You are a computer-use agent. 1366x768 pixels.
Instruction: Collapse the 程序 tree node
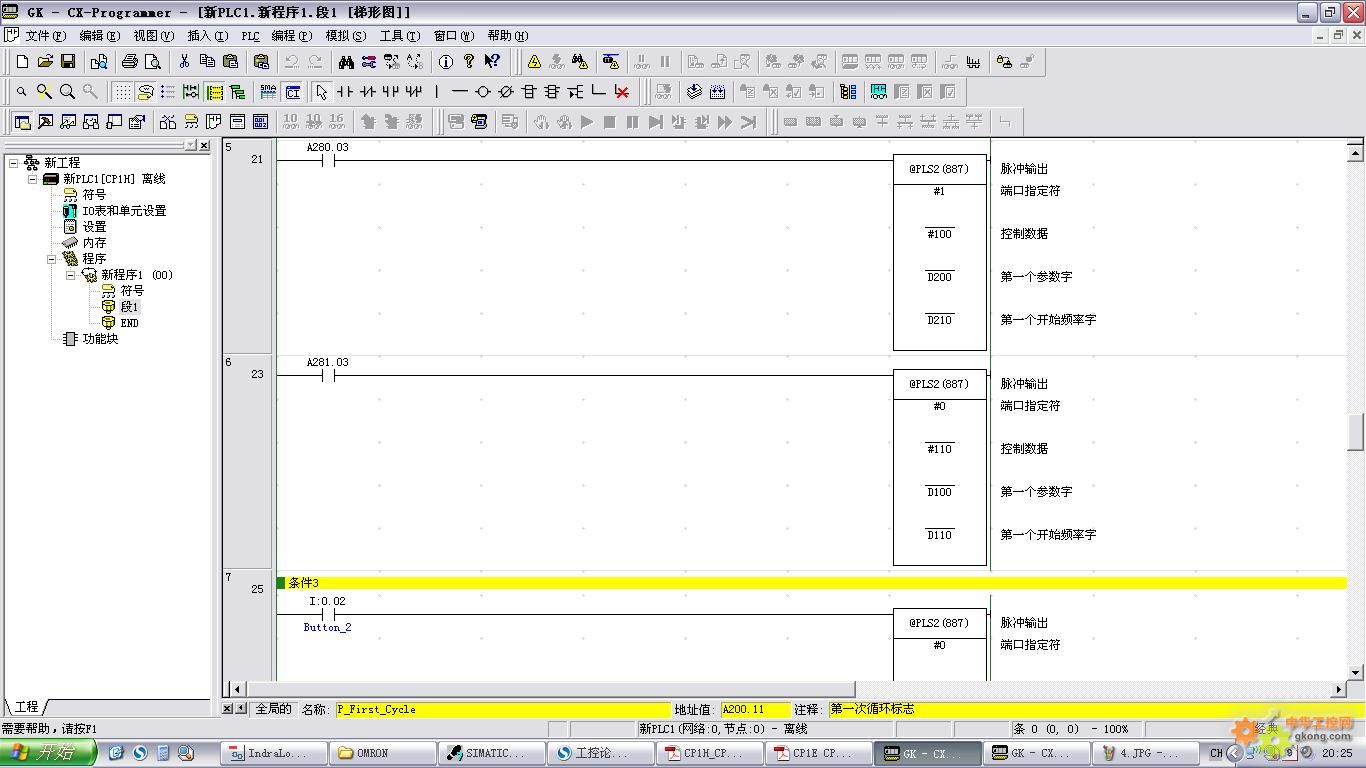[51, 259]
